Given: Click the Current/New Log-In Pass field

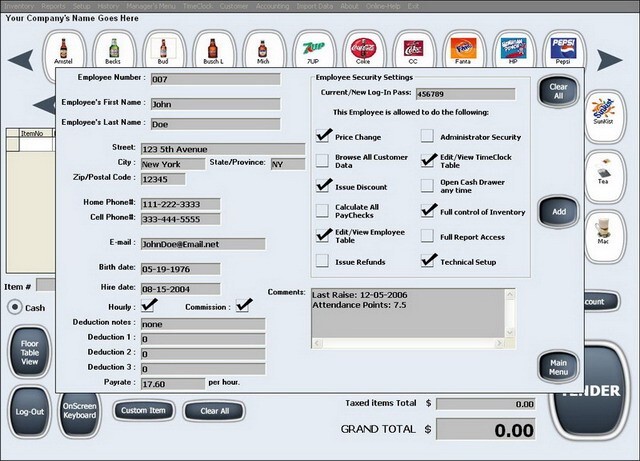Looking at the screenshot, I should [x=465, y=94].
